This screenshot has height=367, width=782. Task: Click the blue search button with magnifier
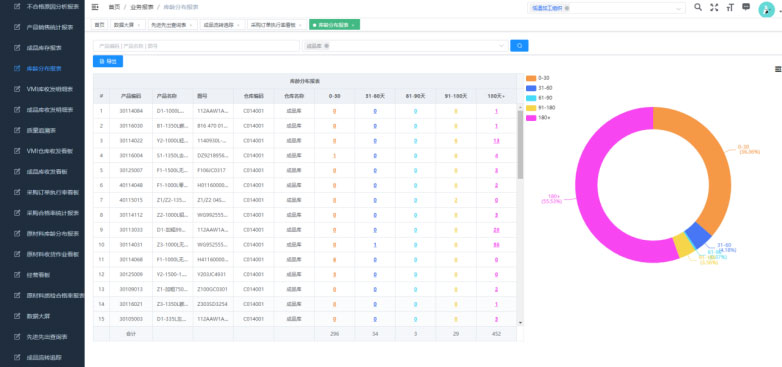click(519, 45)
